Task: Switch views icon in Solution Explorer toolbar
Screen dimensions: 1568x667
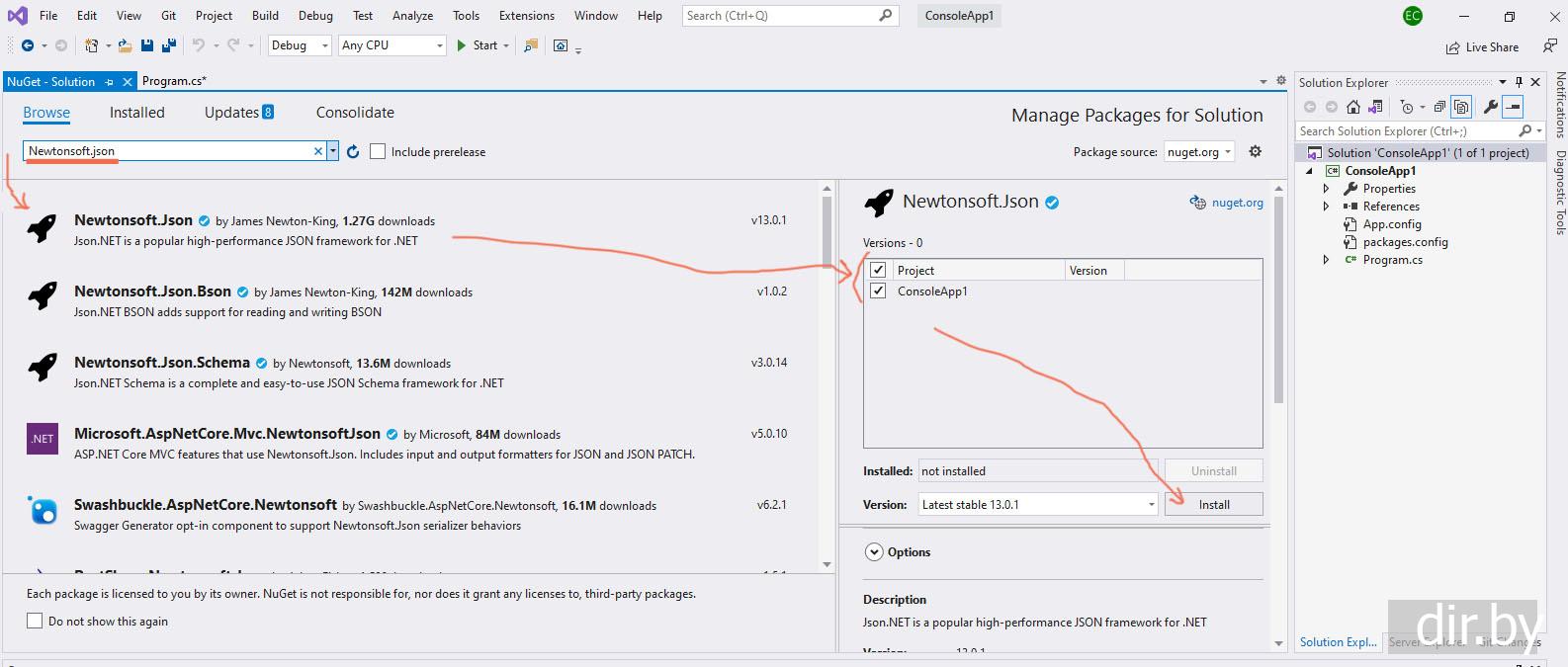Action: click(1375, 107)
